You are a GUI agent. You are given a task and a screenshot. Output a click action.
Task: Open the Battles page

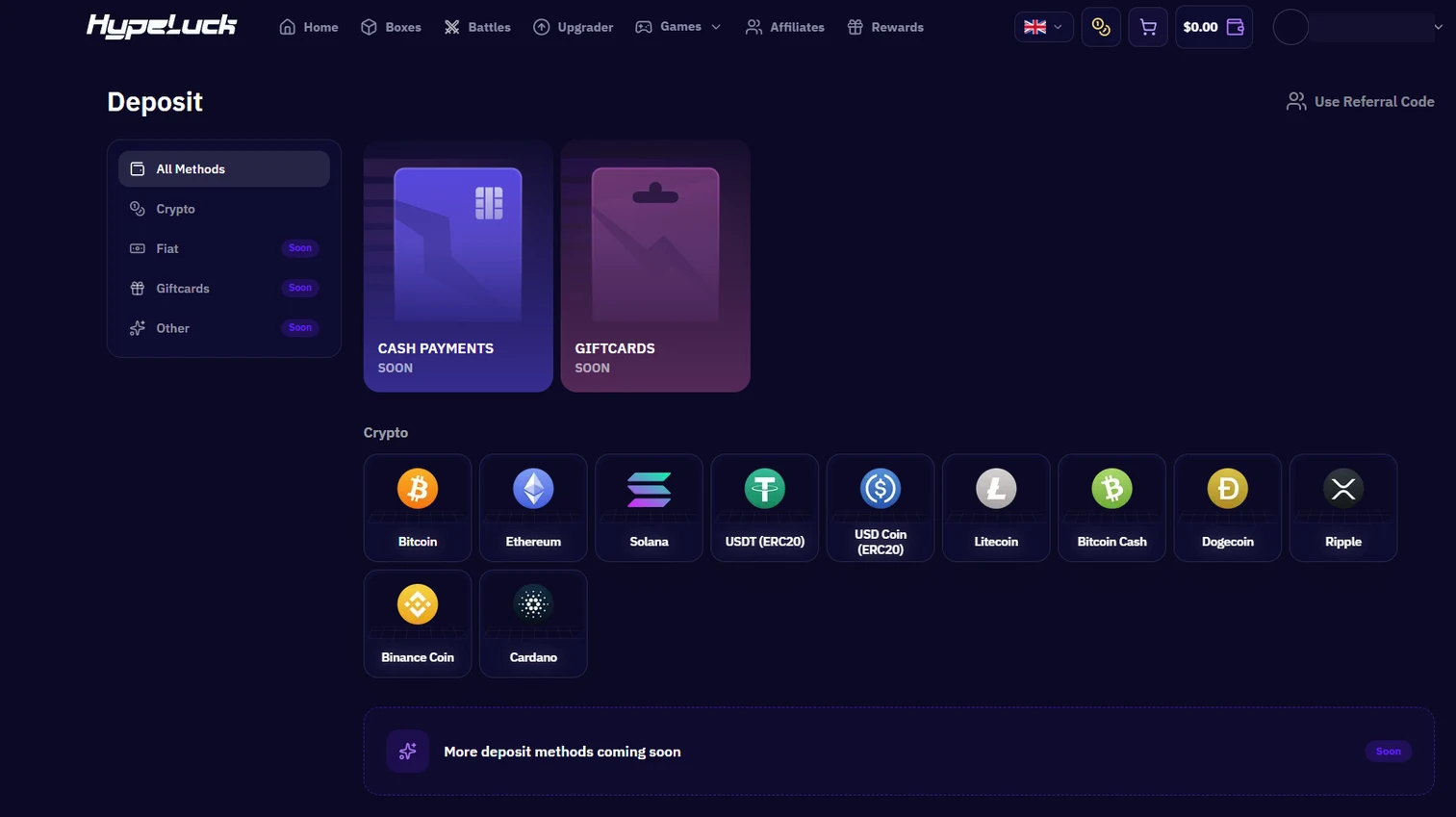click(477, 27)
